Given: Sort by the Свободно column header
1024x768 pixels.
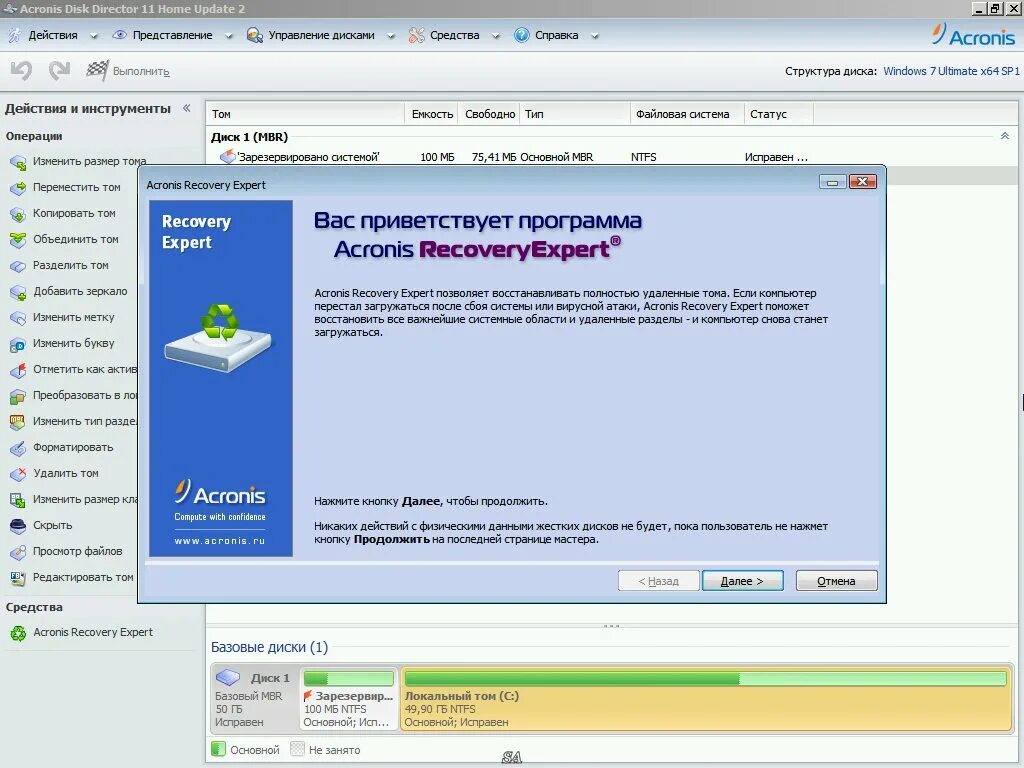Looking at the screenshot, I should click(x=489, y=114).
